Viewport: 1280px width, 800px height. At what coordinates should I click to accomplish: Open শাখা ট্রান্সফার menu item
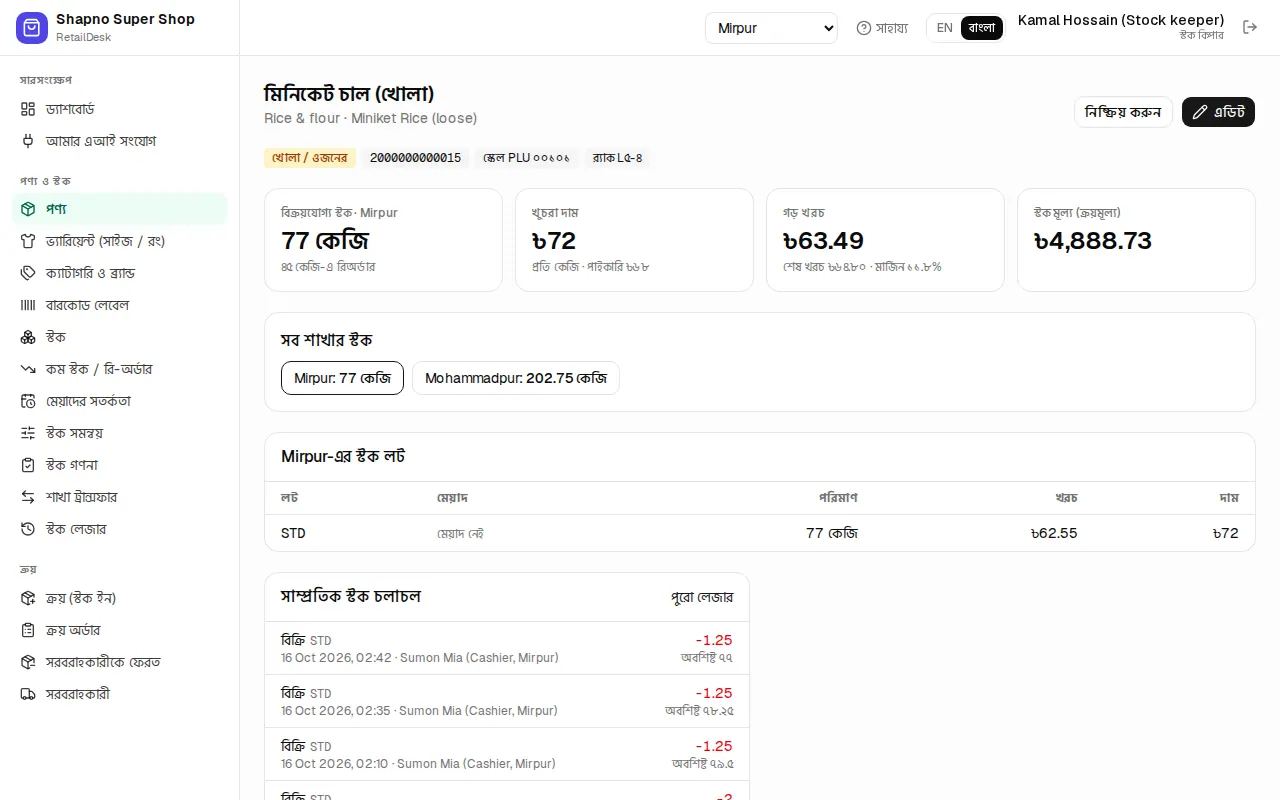120,497
